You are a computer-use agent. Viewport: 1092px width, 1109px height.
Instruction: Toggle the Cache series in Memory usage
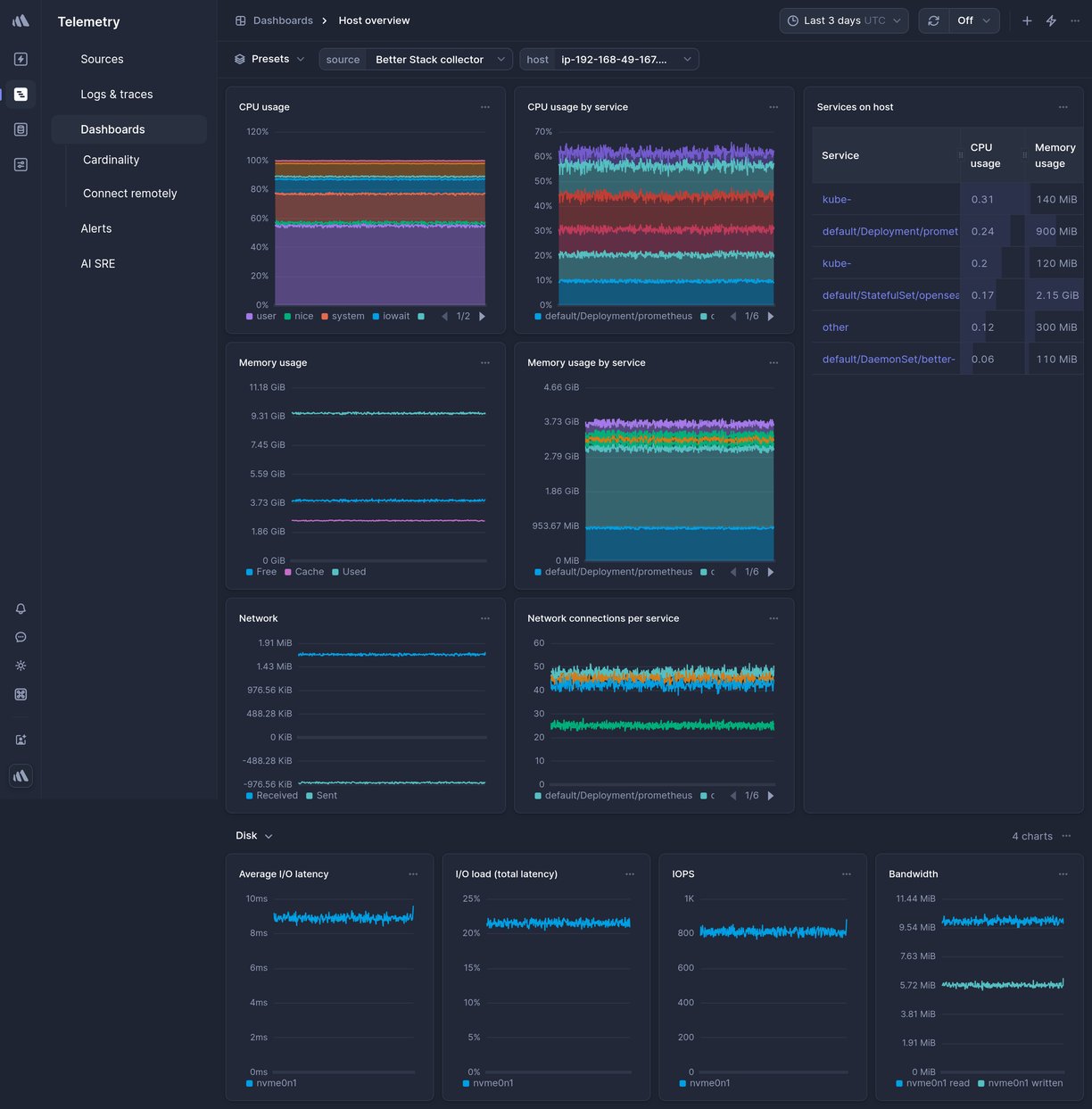(304, 571)
